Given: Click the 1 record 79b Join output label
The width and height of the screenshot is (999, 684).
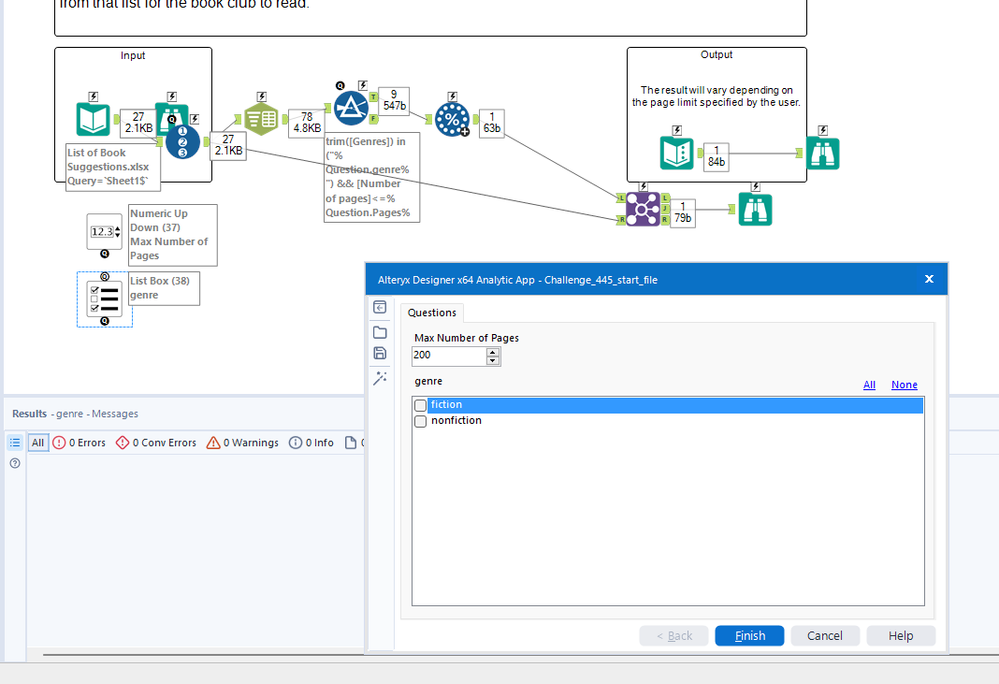Looking at the screenshot, I should (x=682, y=212).
